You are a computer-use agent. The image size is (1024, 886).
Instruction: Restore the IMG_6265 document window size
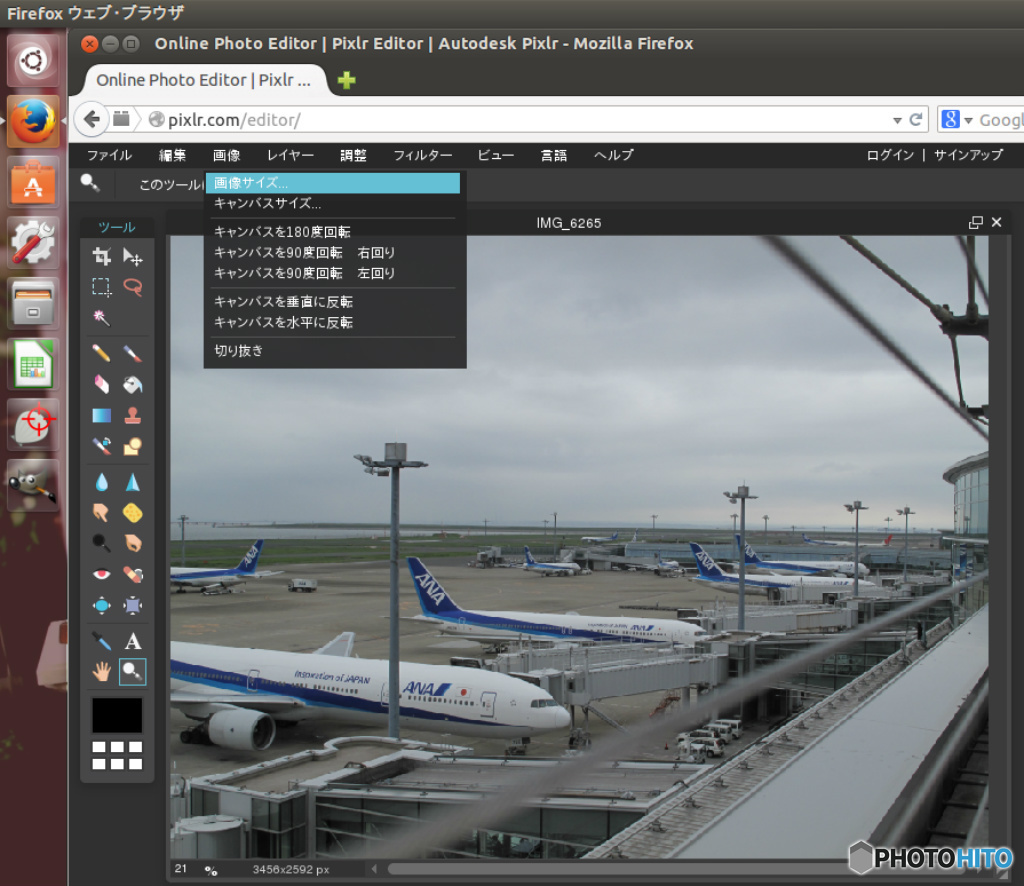pos(976,223)
